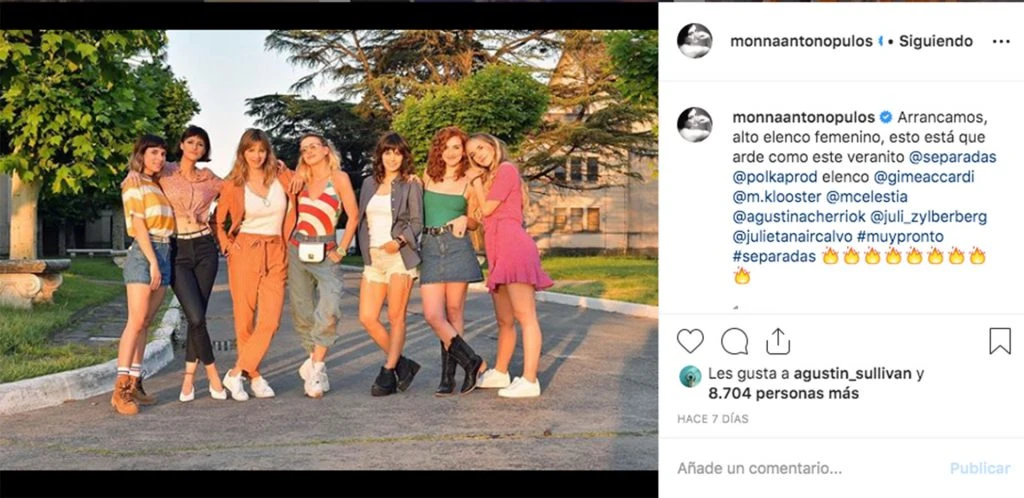1024x498 pixels.
Task: Open comments via the speech bubble icon
Action: click(734, 341)
